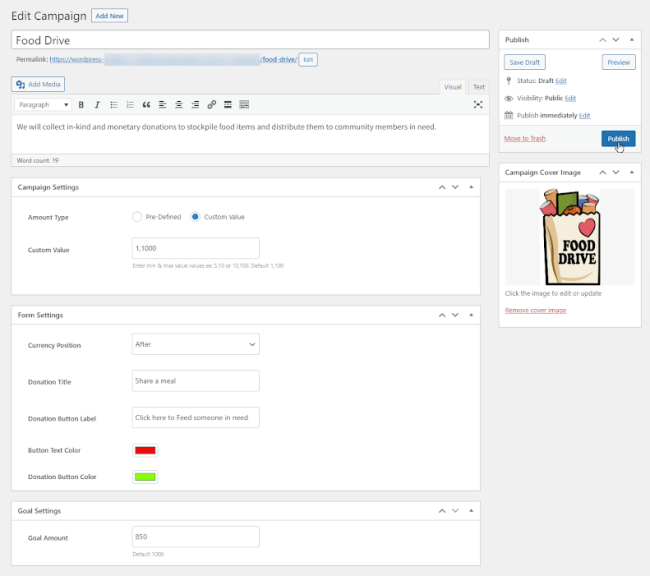
Task: Click the Goal Amount input field
Action: point(195,537)
